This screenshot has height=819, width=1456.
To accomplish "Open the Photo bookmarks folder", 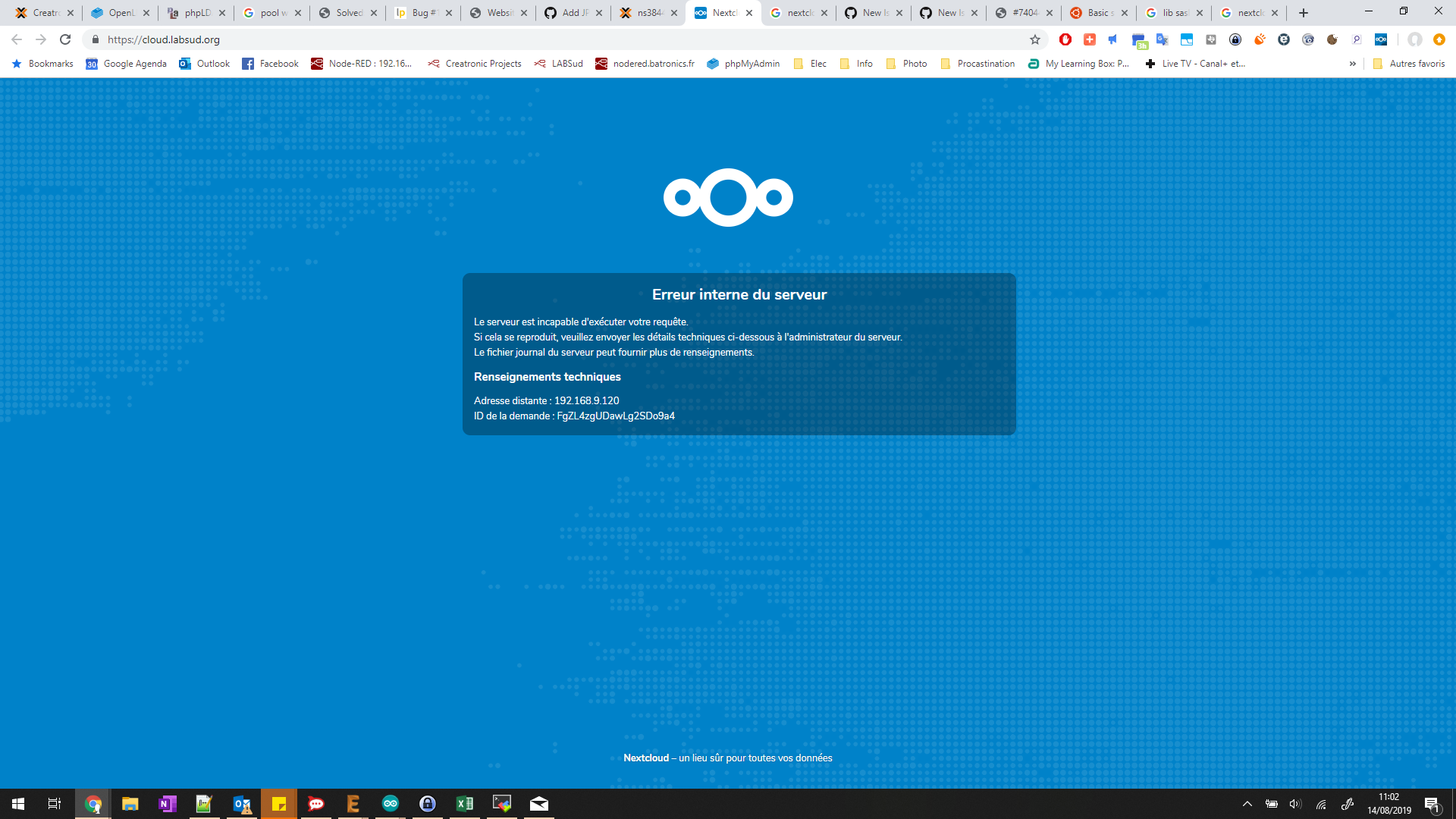I will coord(906,64).
